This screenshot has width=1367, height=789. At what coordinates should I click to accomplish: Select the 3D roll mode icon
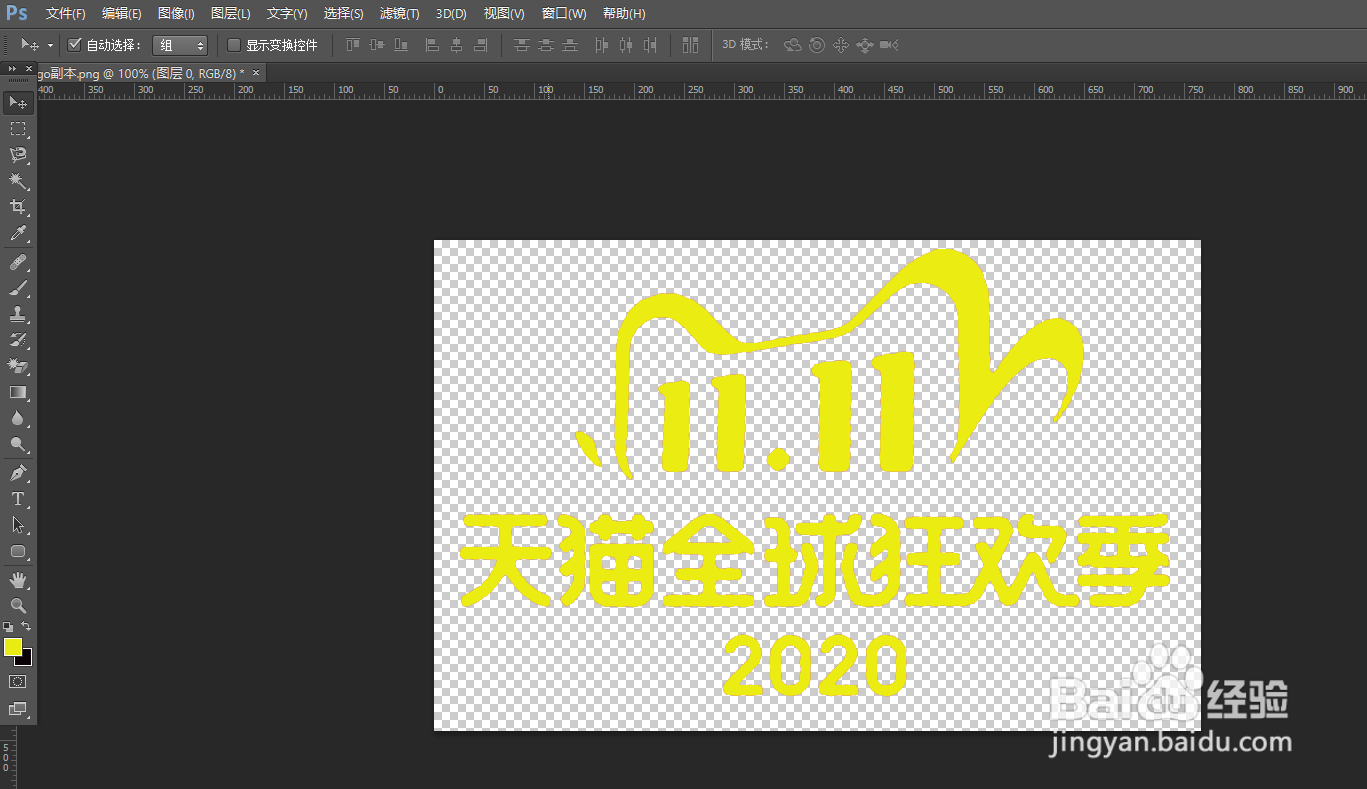[817, 45]
